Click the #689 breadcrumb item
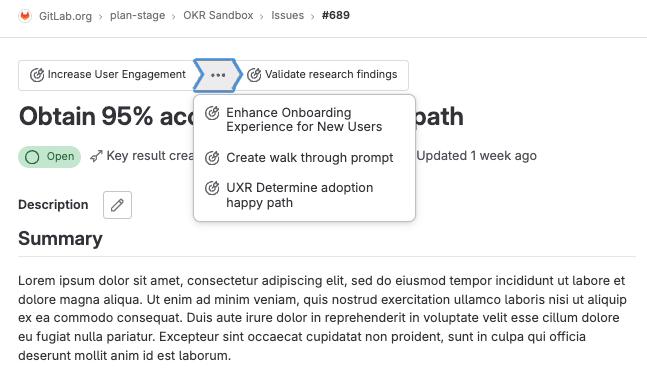The image size is (647, 378). [336, 16]
